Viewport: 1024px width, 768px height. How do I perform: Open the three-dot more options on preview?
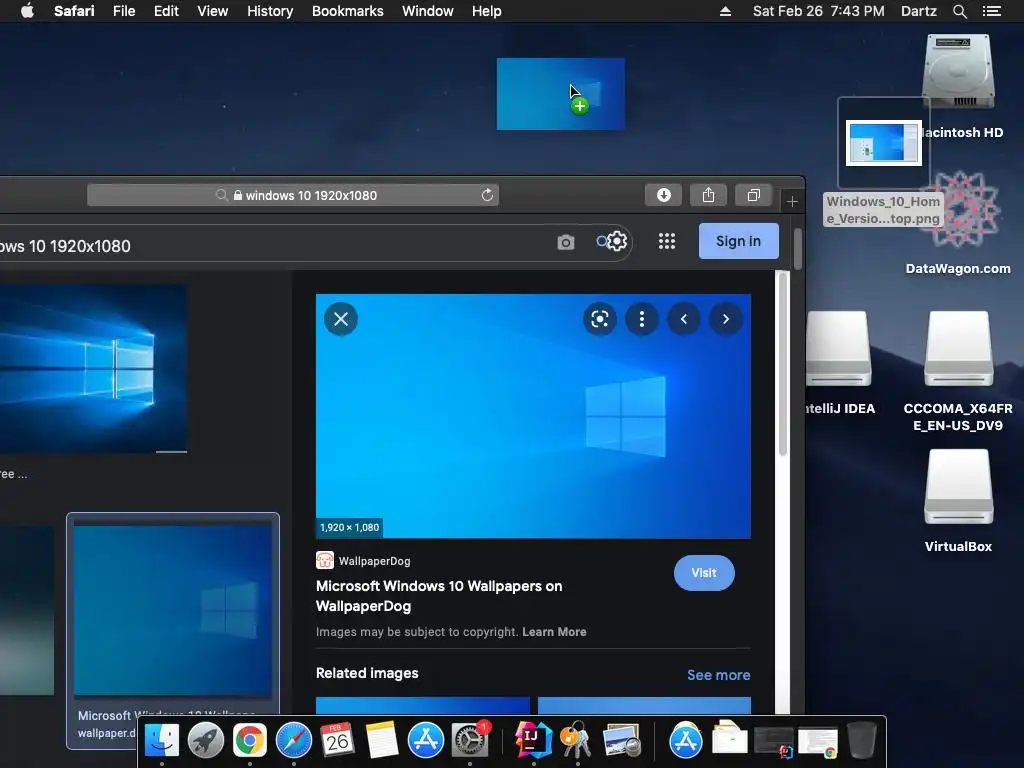[642, 319]
